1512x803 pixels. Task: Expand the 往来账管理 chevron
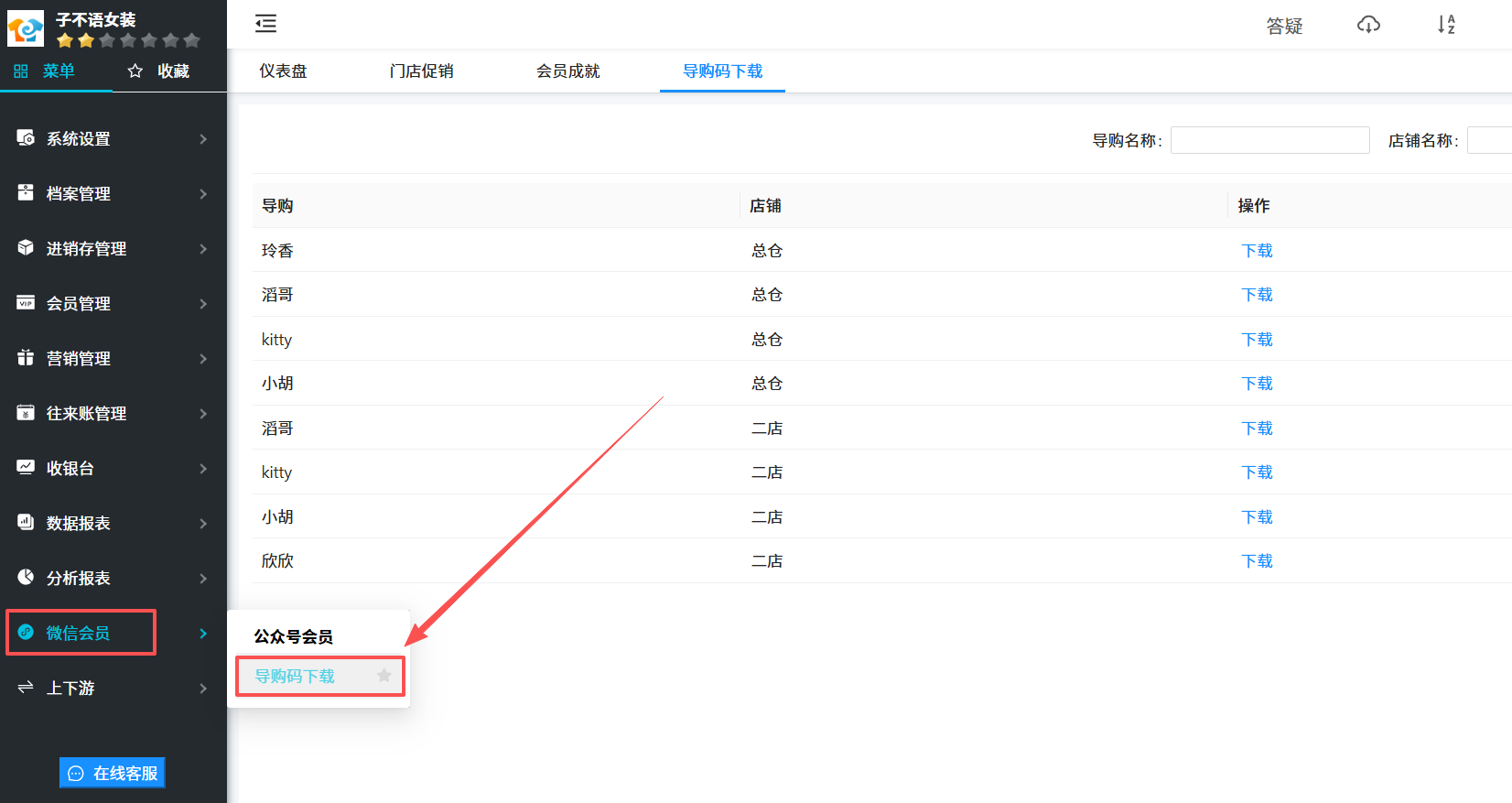(203, 414)
